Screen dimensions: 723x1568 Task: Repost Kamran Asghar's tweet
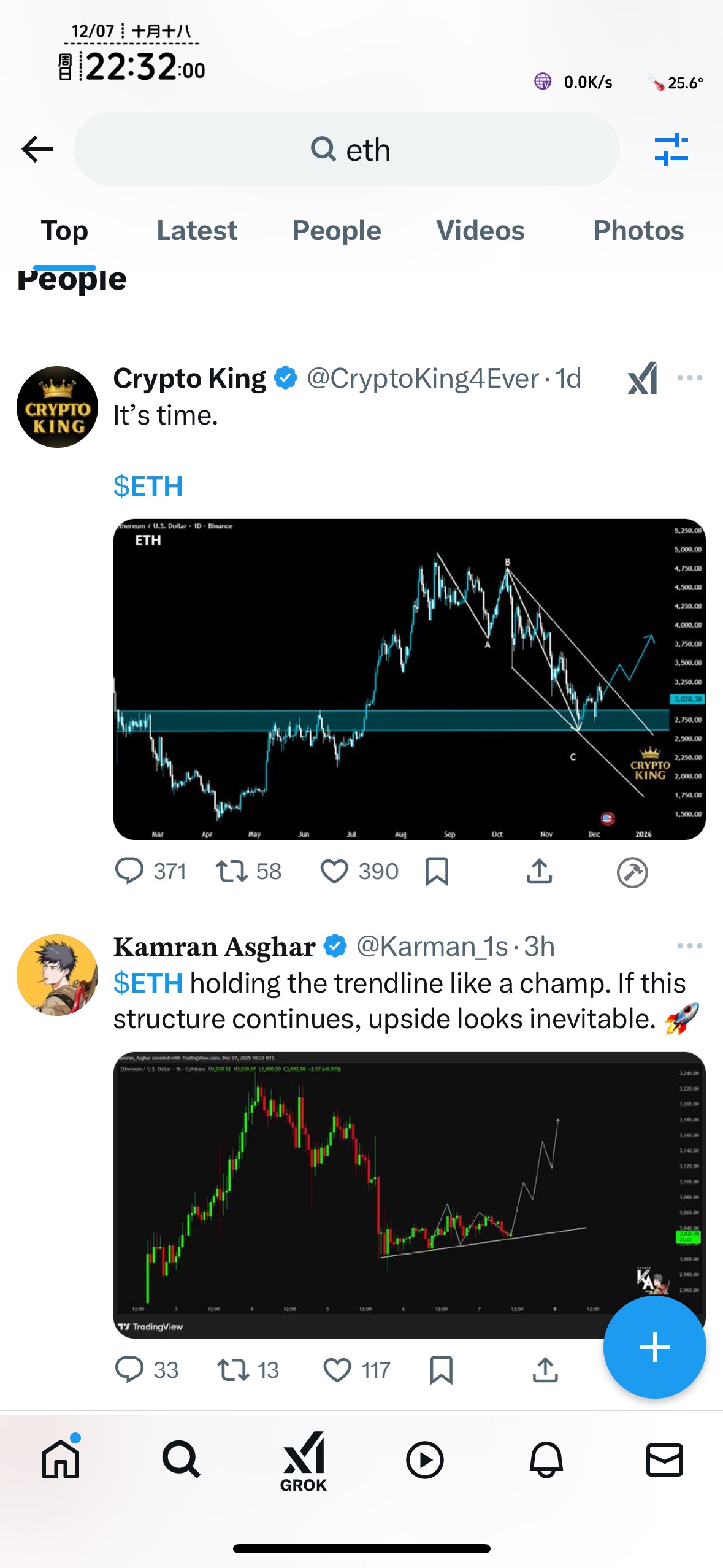(233, 1370)
